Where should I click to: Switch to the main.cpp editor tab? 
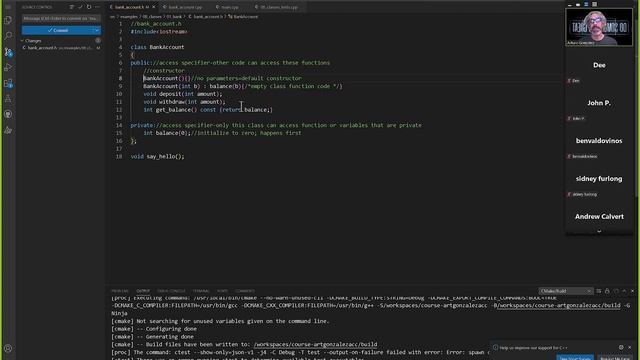point(228,7)
